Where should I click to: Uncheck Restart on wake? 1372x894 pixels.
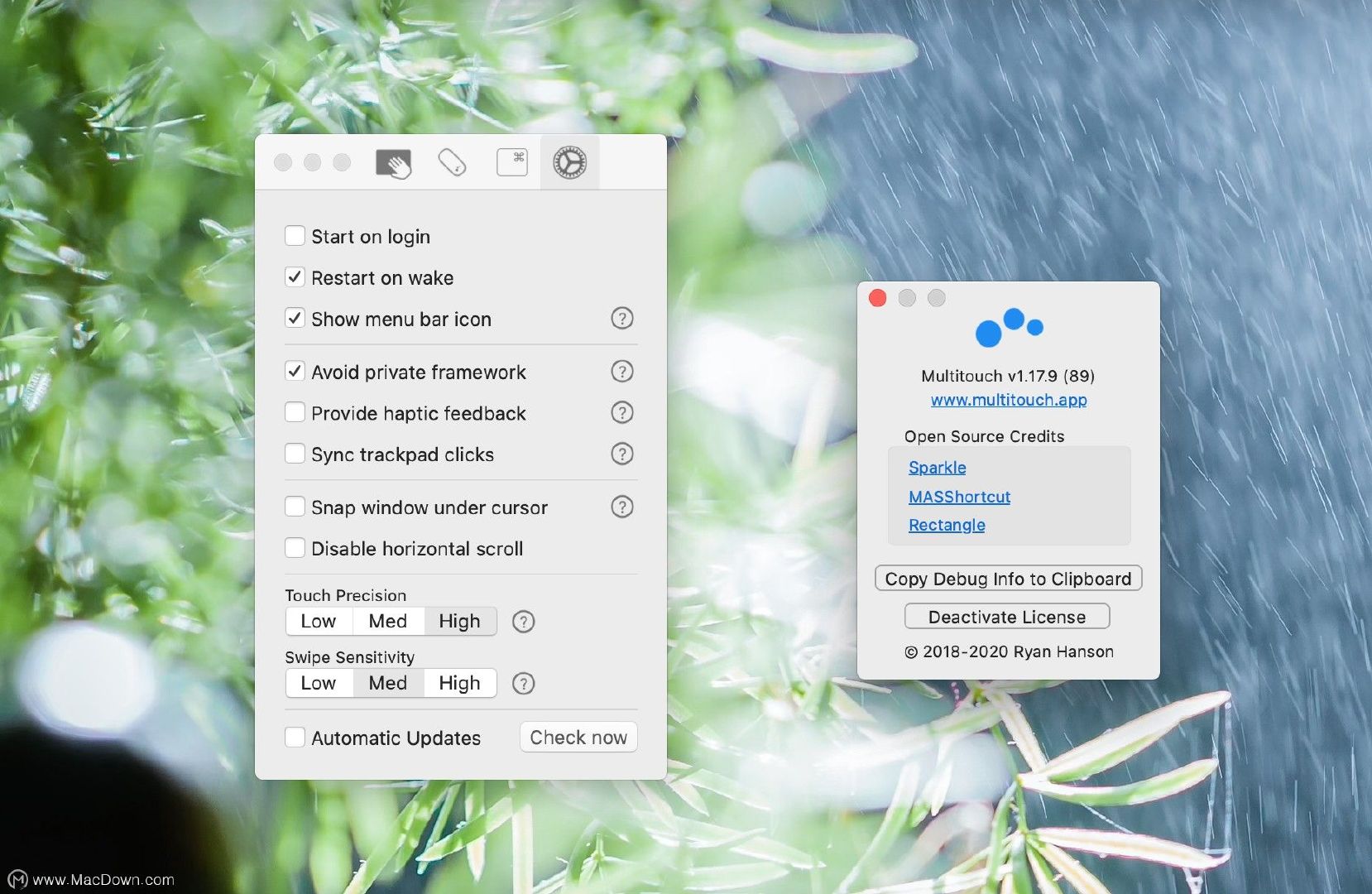click(295, 277)
